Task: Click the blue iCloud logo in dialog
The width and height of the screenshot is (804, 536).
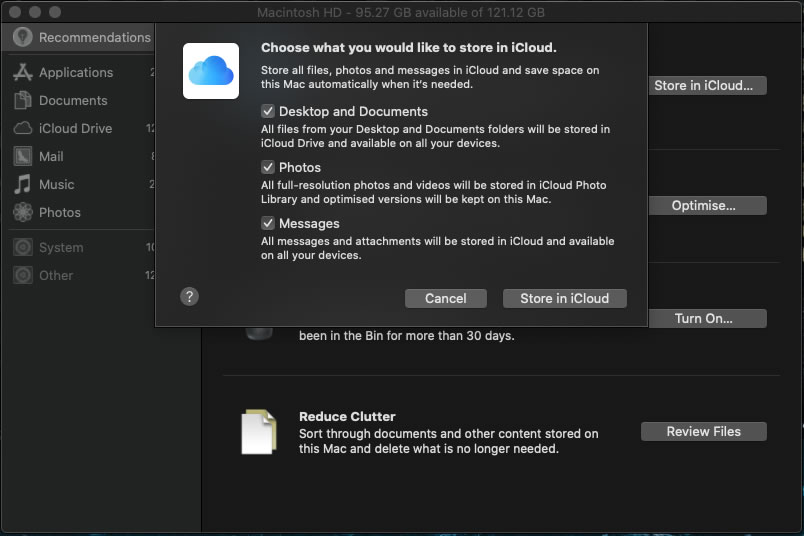Action: tap(211, 71)
